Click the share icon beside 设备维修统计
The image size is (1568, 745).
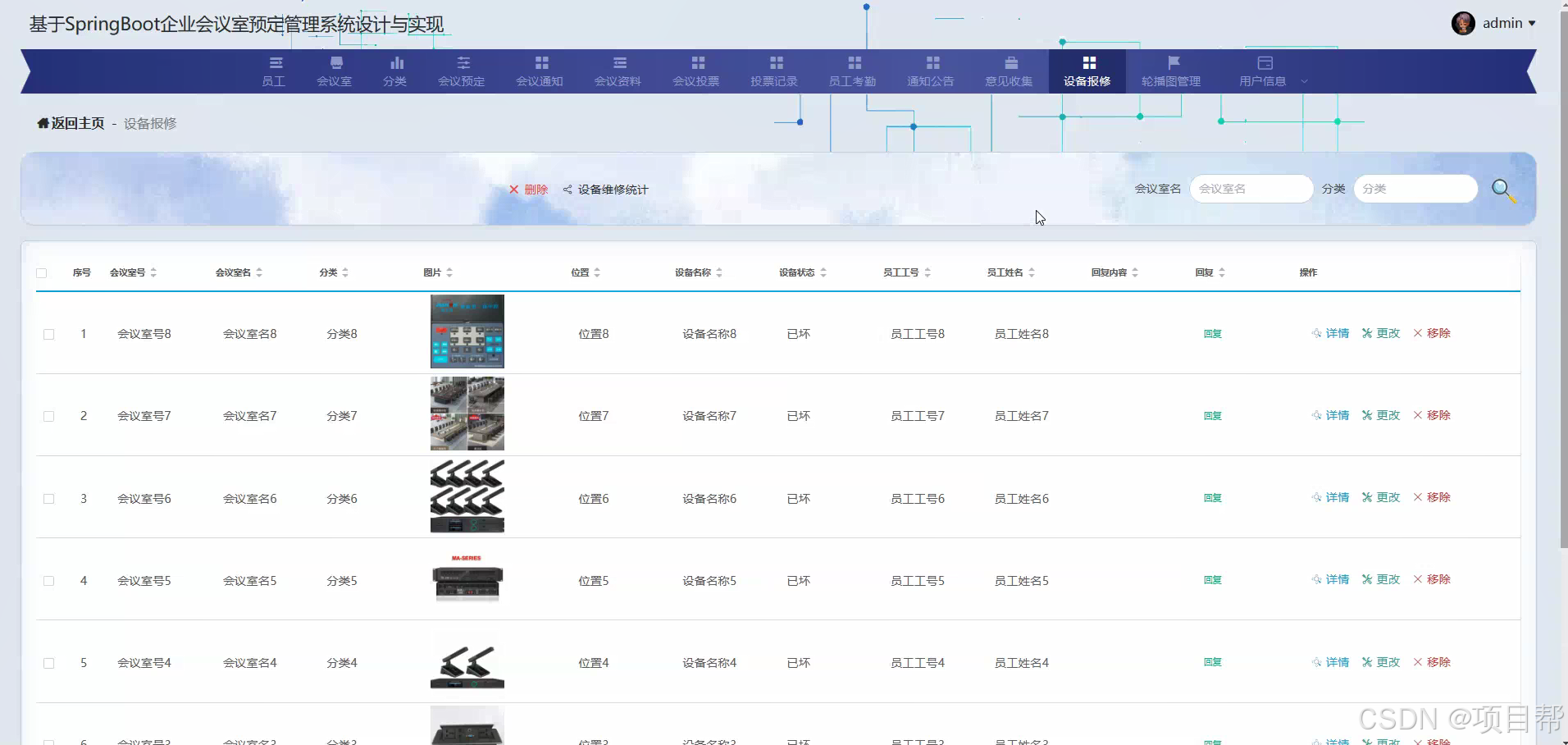tap(567, 190)
